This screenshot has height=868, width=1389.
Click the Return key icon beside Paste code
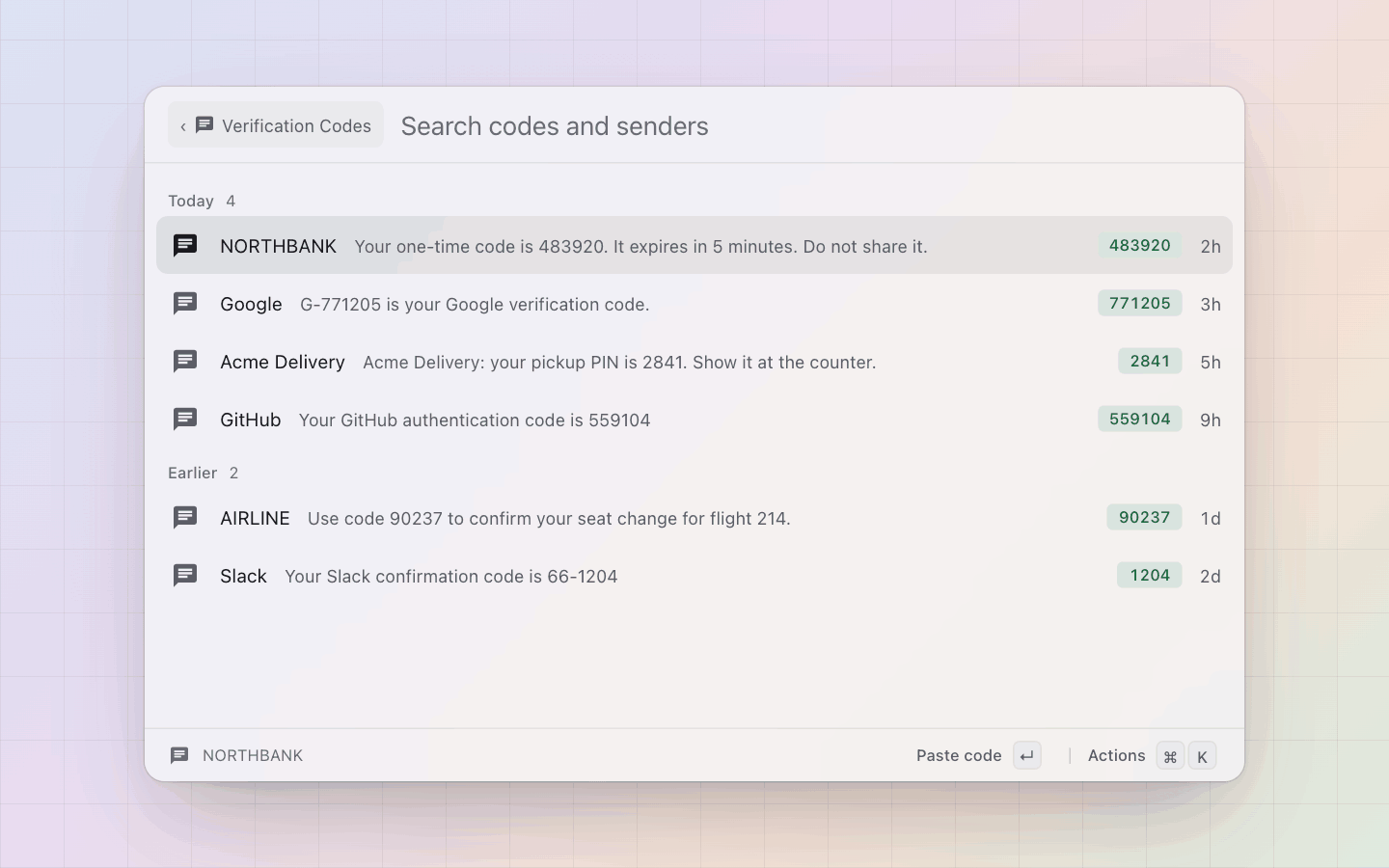click(1027, 756)
